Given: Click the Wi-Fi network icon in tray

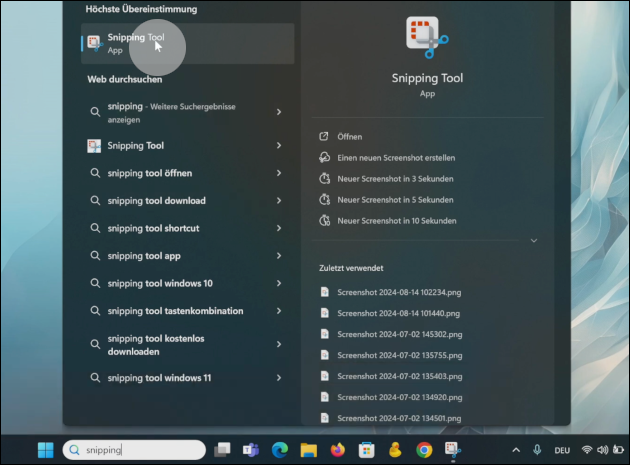Looking at the screenshot, I should 587,449.
